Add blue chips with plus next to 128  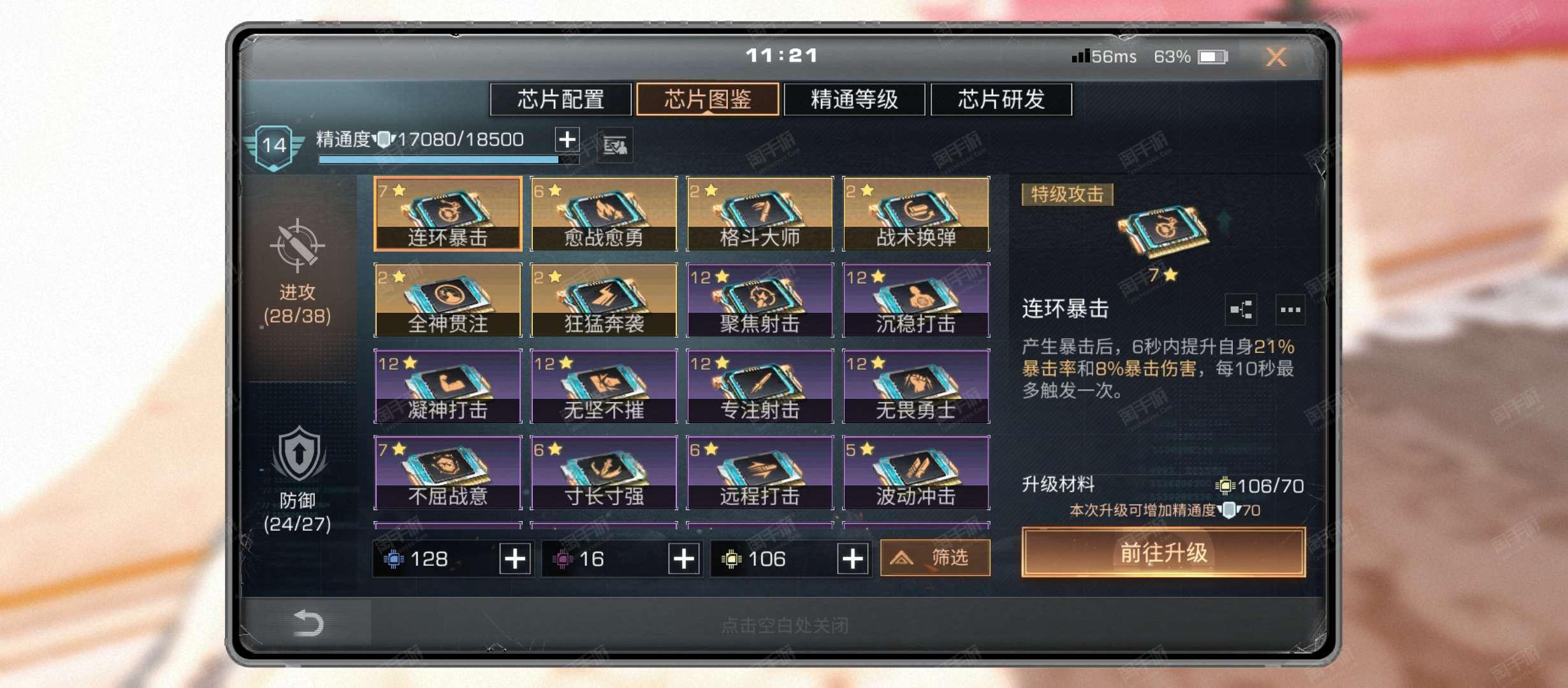(x=515, y=559)
